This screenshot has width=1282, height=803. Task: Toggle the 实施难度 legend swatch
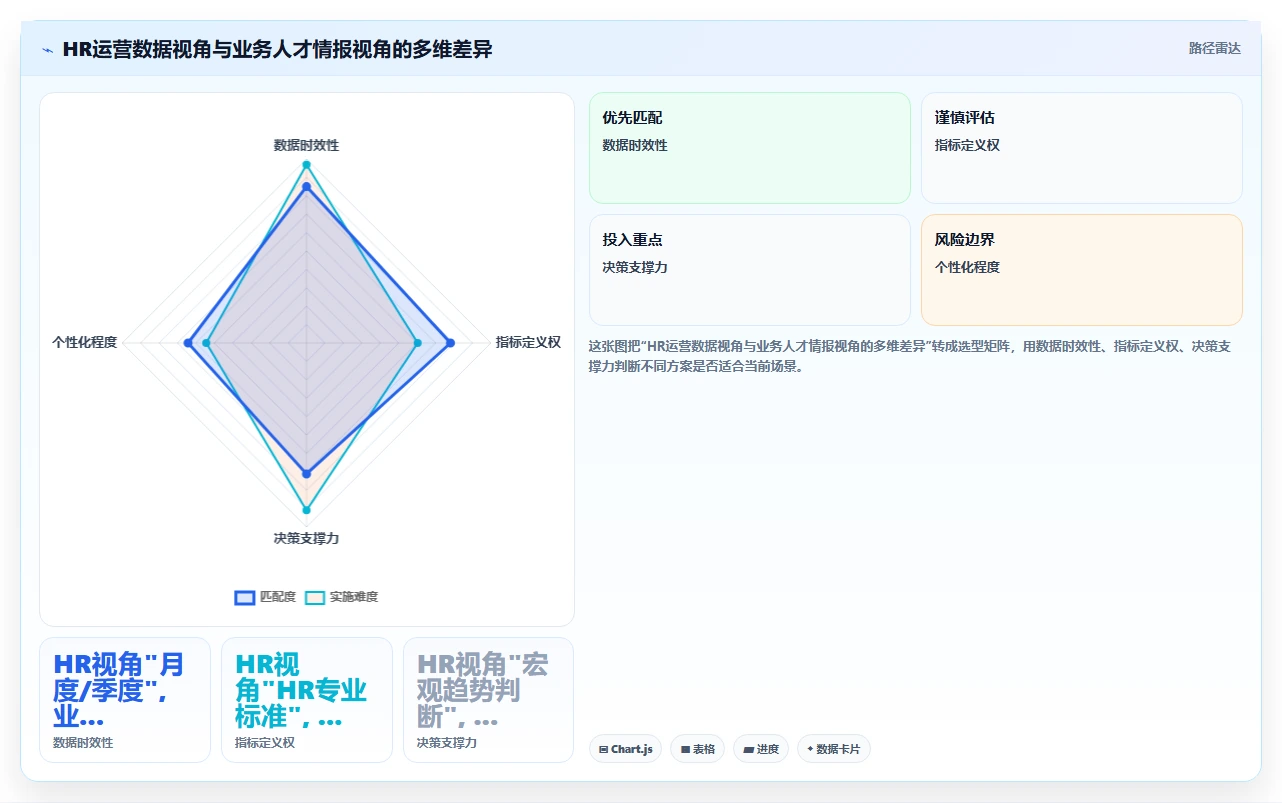click(x=315, y=597)
